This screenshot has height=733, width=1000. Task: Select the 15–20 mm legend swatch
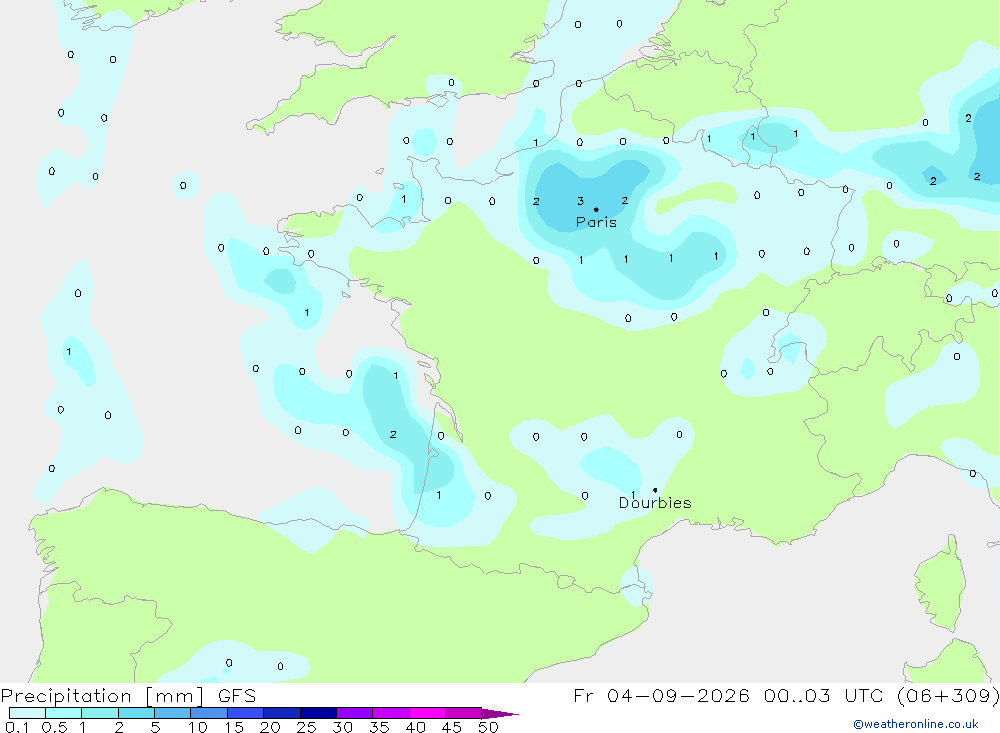(x=246, y=713)
